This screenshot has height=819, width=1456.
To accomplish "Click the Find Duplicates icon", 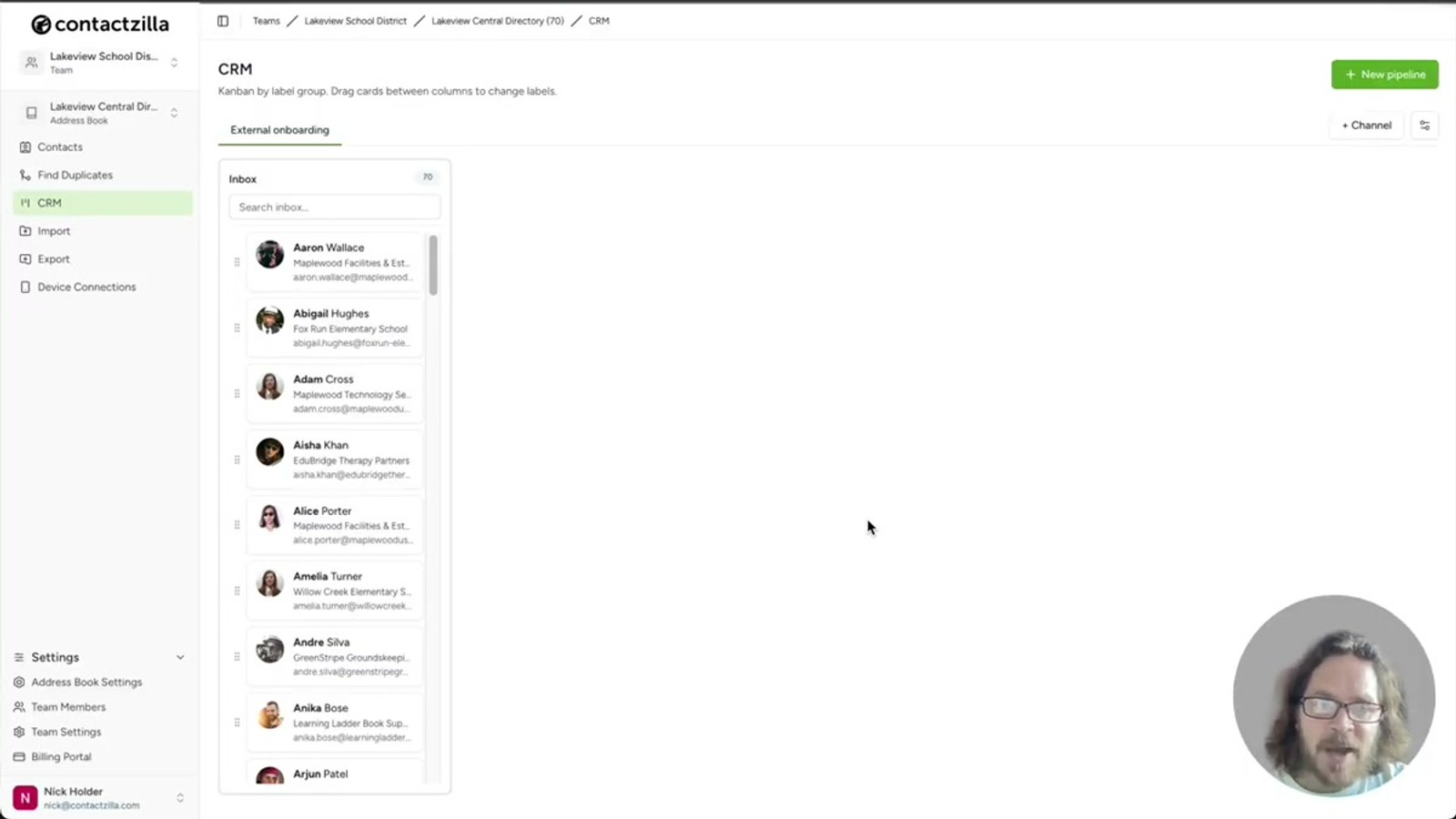I will (25, 175).
